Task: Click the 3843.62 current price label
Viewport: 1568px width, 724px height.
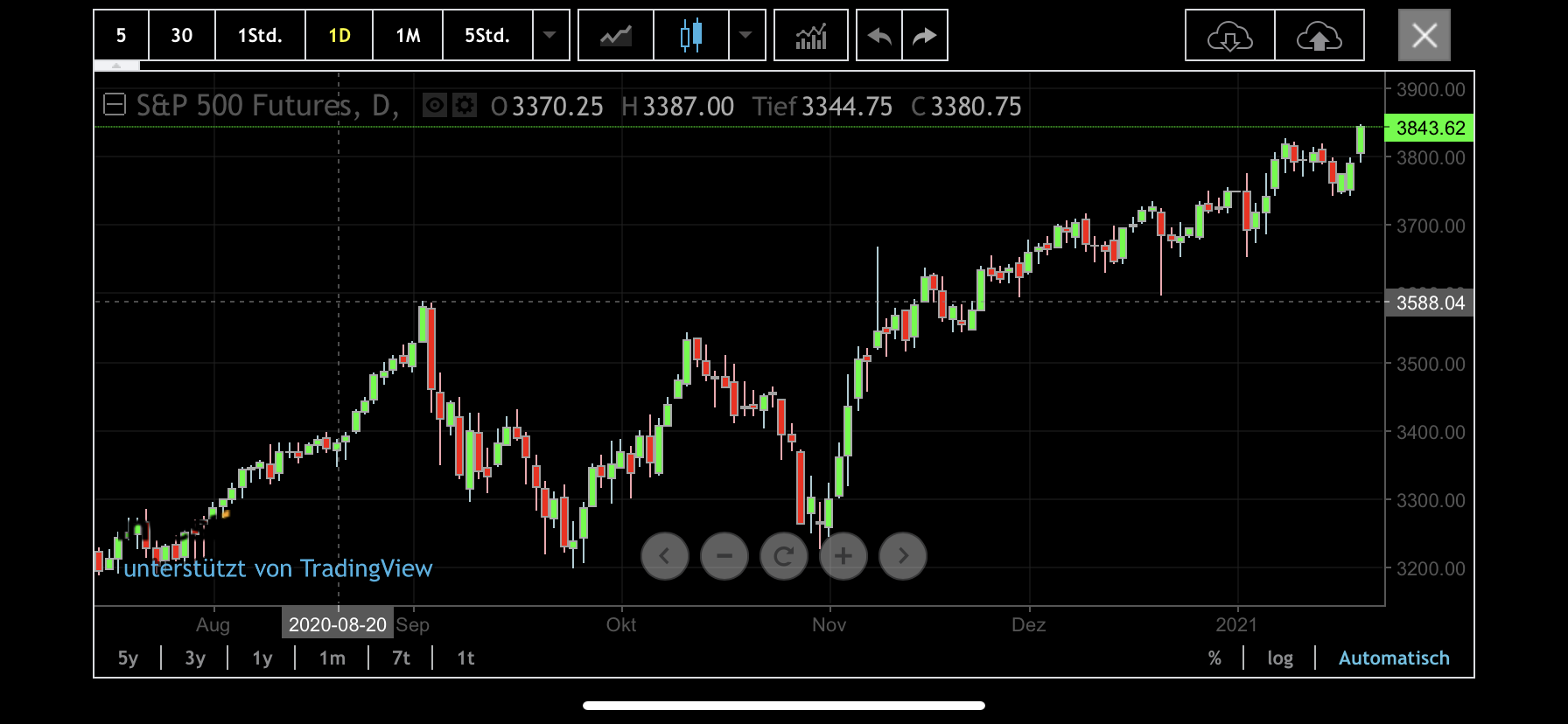Action: [1430, 128]
